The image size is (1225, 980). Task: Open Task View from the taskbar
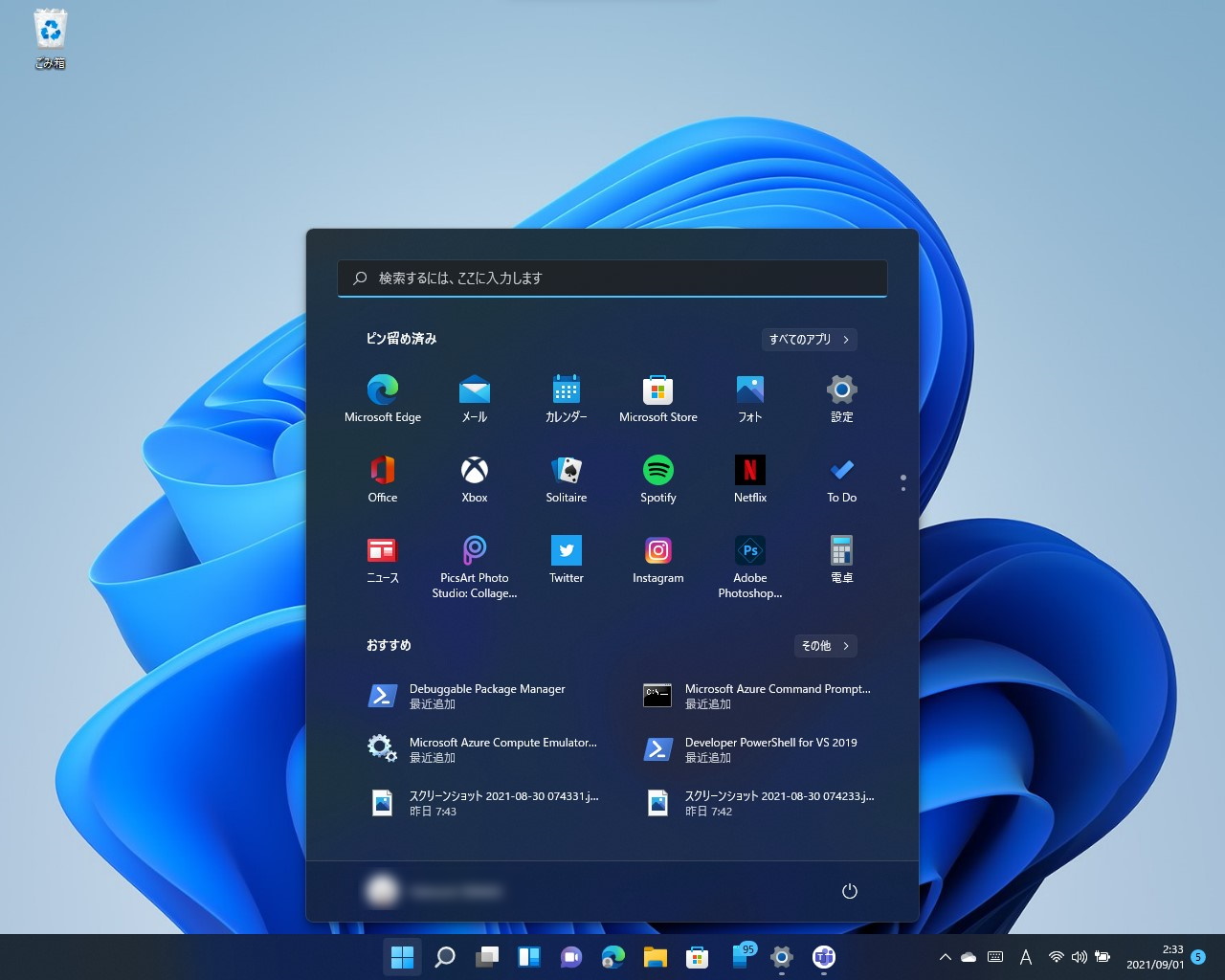tap(487, 956)
